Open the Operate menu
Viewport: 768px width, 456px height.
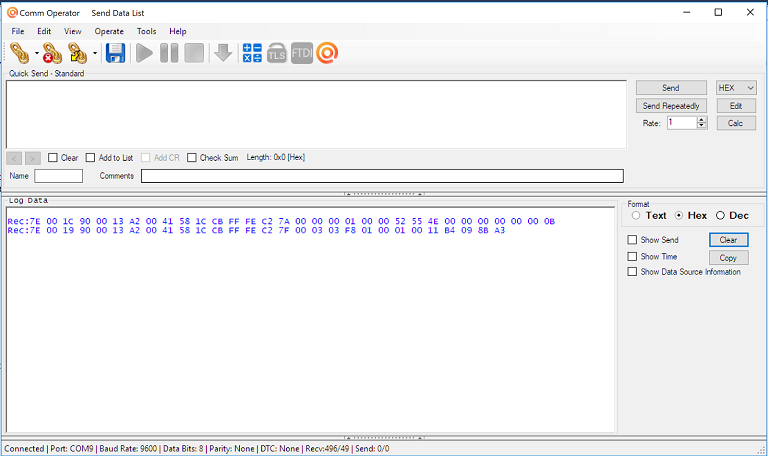coord(109,31)
